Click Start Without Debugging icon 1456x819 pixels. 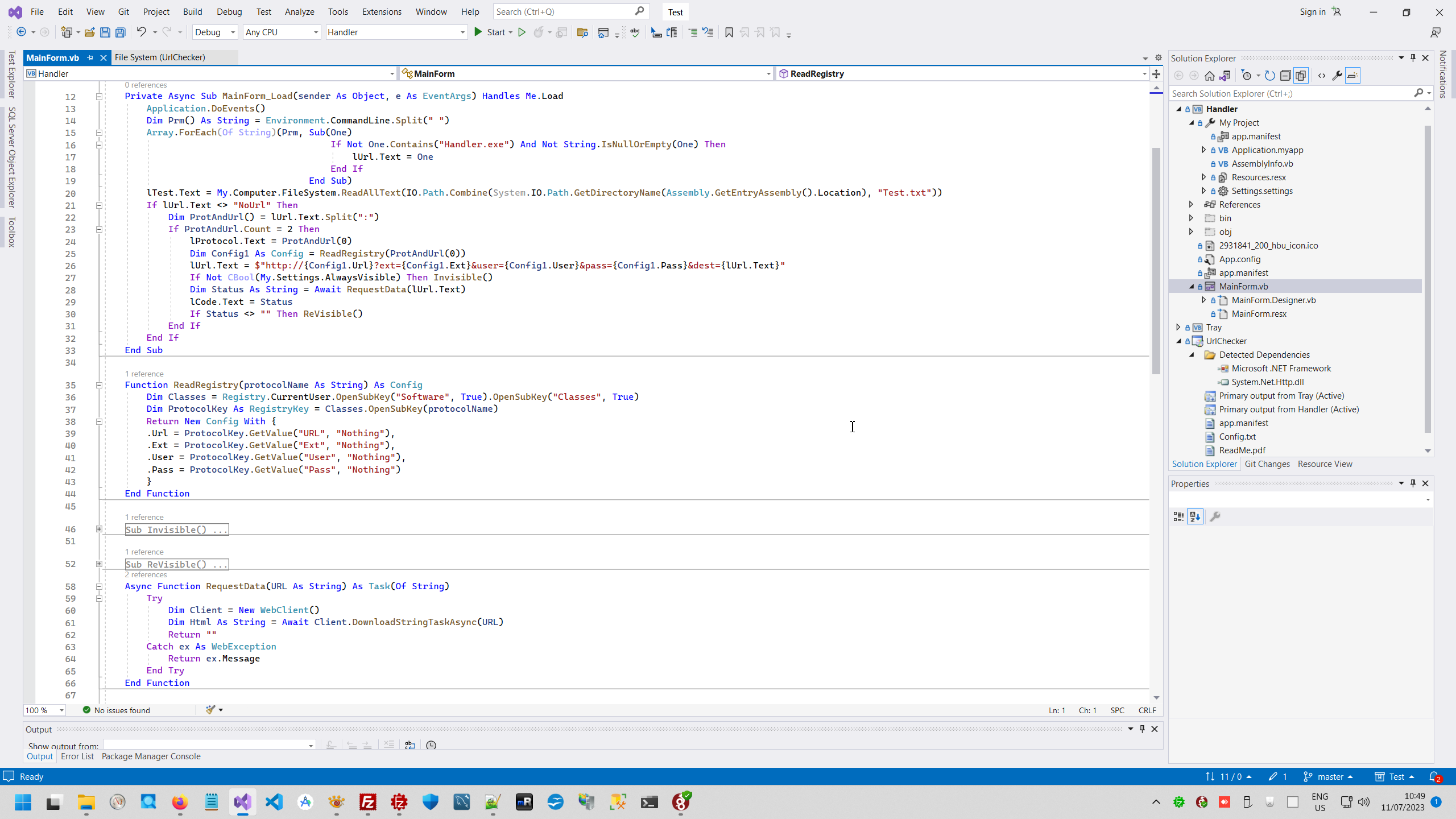pos(522,32)
